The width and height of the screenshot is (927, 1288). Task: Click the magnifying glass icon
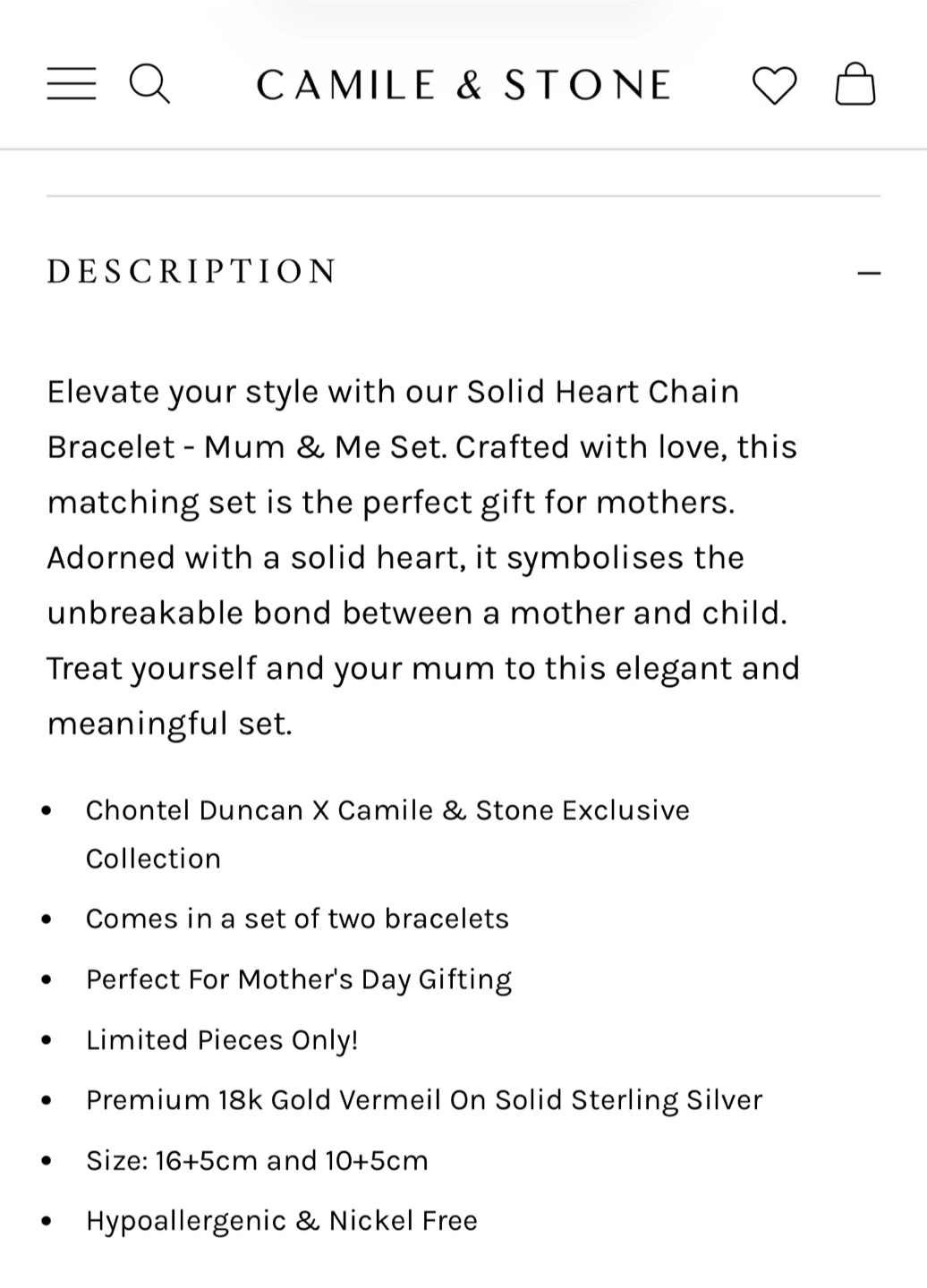(x=149, y=83)
